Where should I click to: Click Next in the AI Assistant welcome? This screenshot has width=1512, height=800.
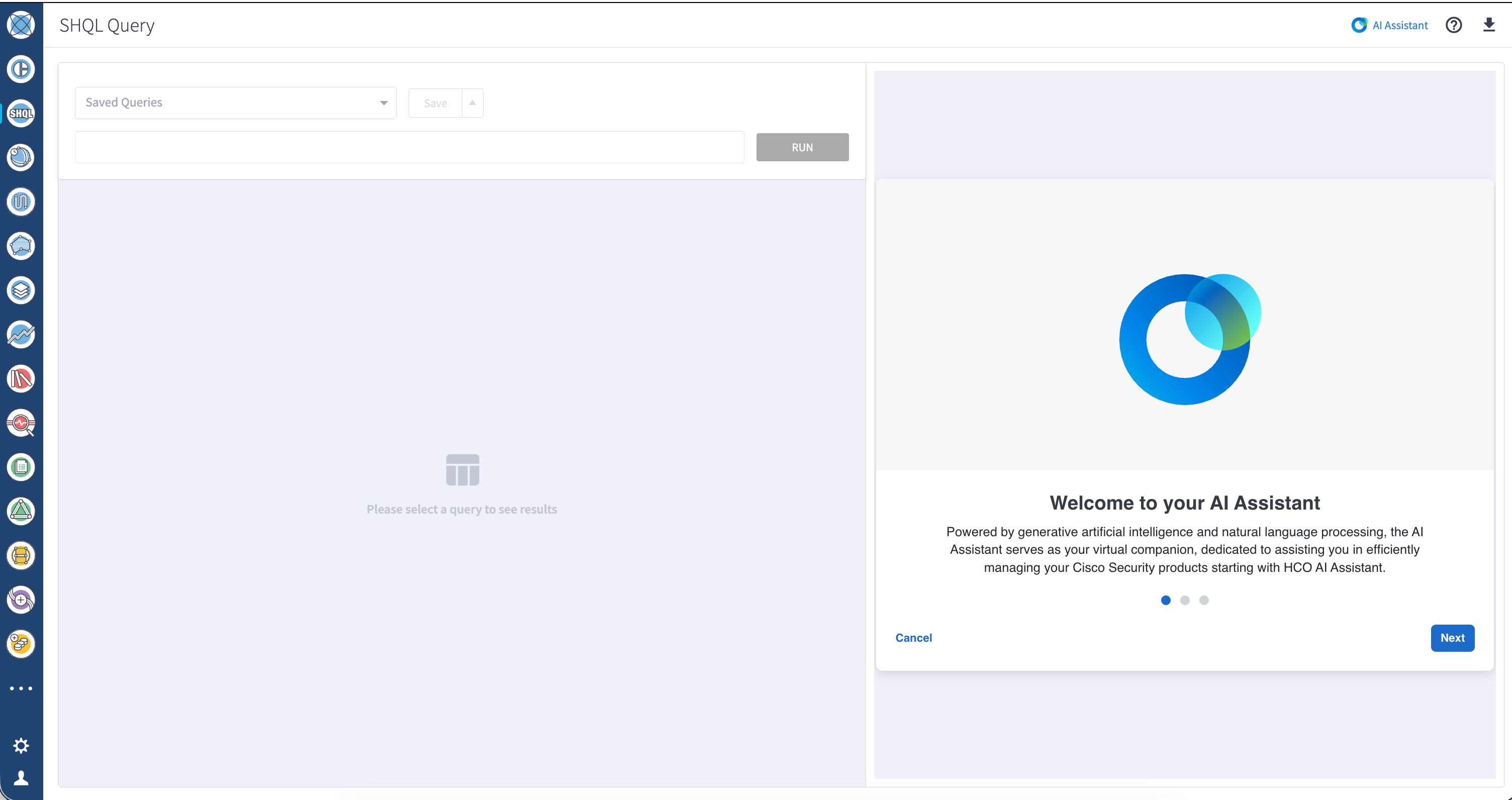[1453, 638]
